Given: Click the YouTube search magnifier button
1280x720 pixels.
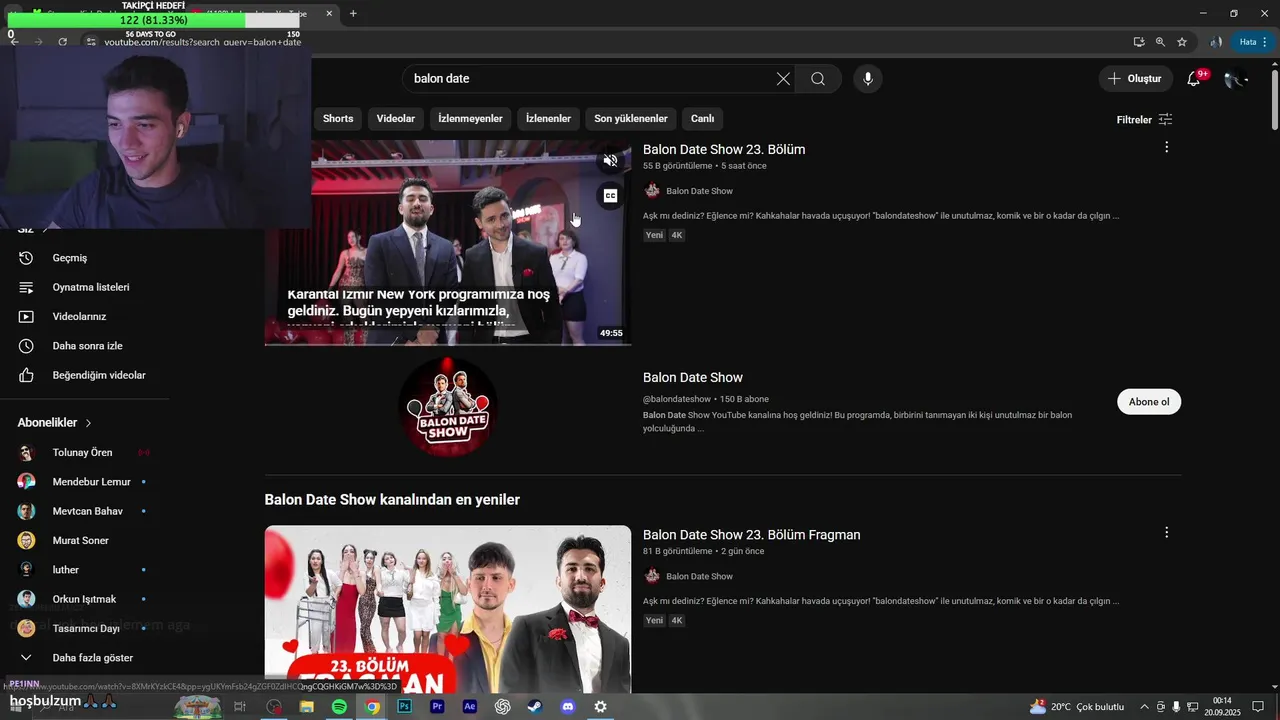Looking at the screenshot, I should click(x=818, y=79).
